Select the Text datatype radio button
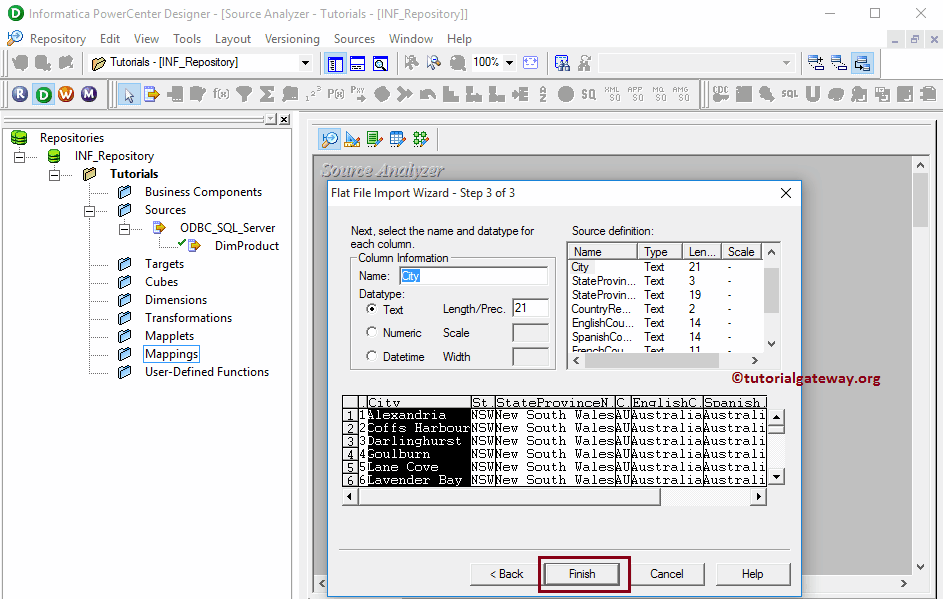 [372, 309]
